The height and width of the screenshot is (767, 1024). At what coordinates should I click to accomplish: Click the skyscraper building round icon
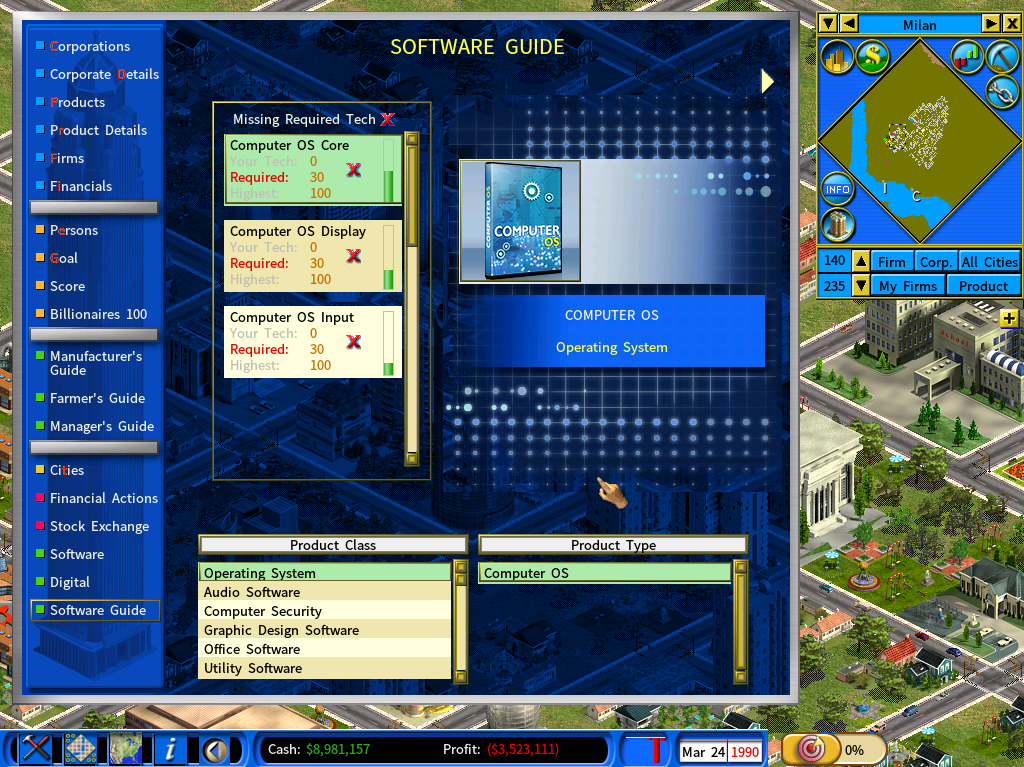tap(838, 224)
